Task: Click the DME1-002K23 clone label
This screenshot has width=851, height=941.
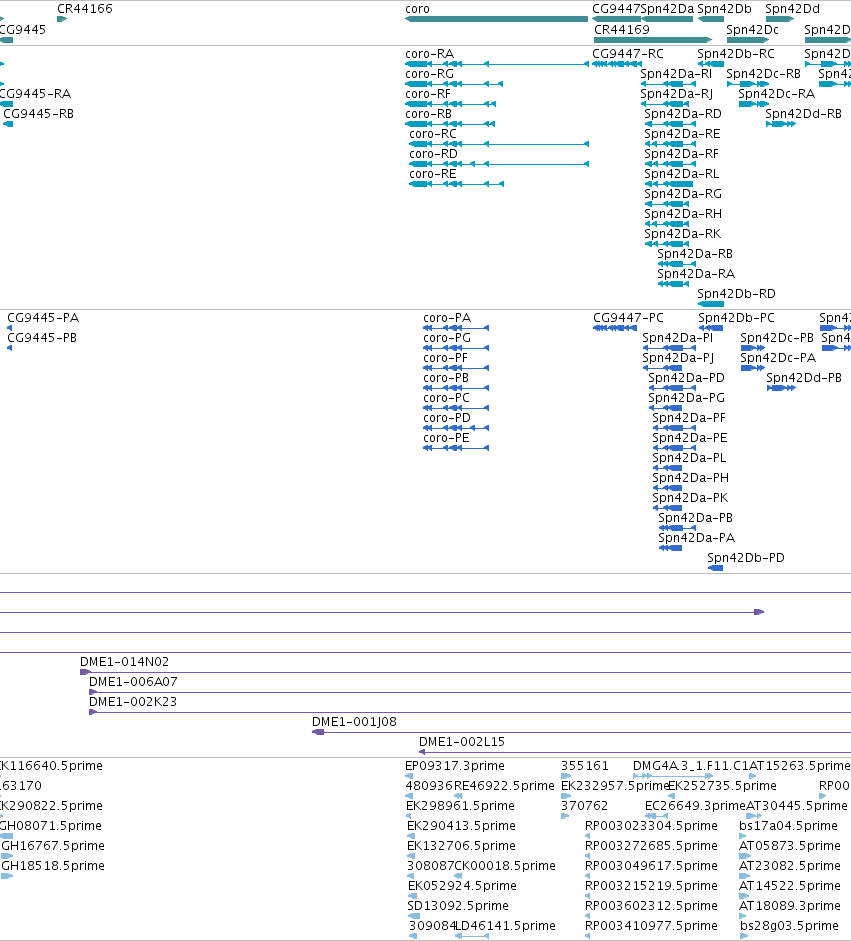Action: [x=133, y=702]
